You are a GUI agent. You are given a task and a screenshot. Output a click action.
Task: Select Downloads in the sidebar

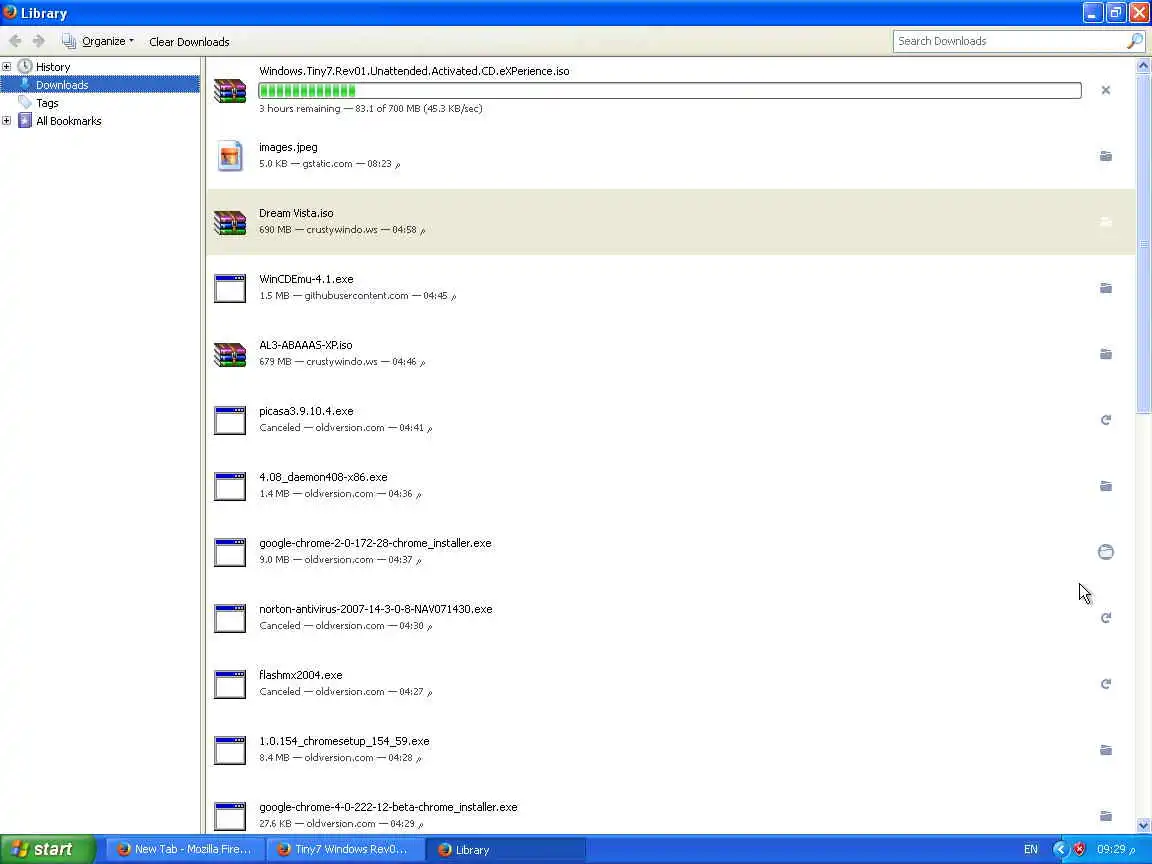tap(62, 84)
